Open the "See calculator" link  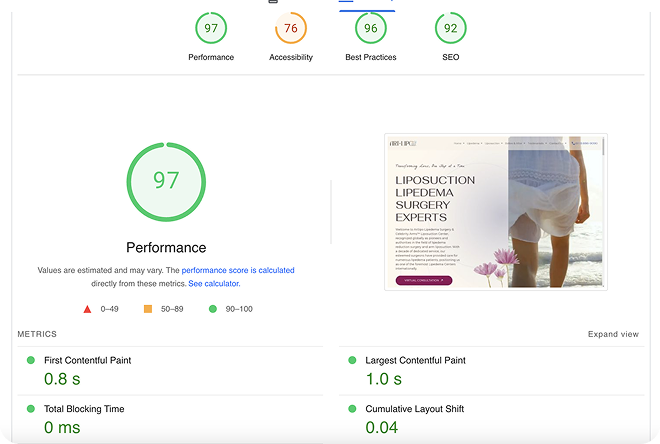click(213, 284)
